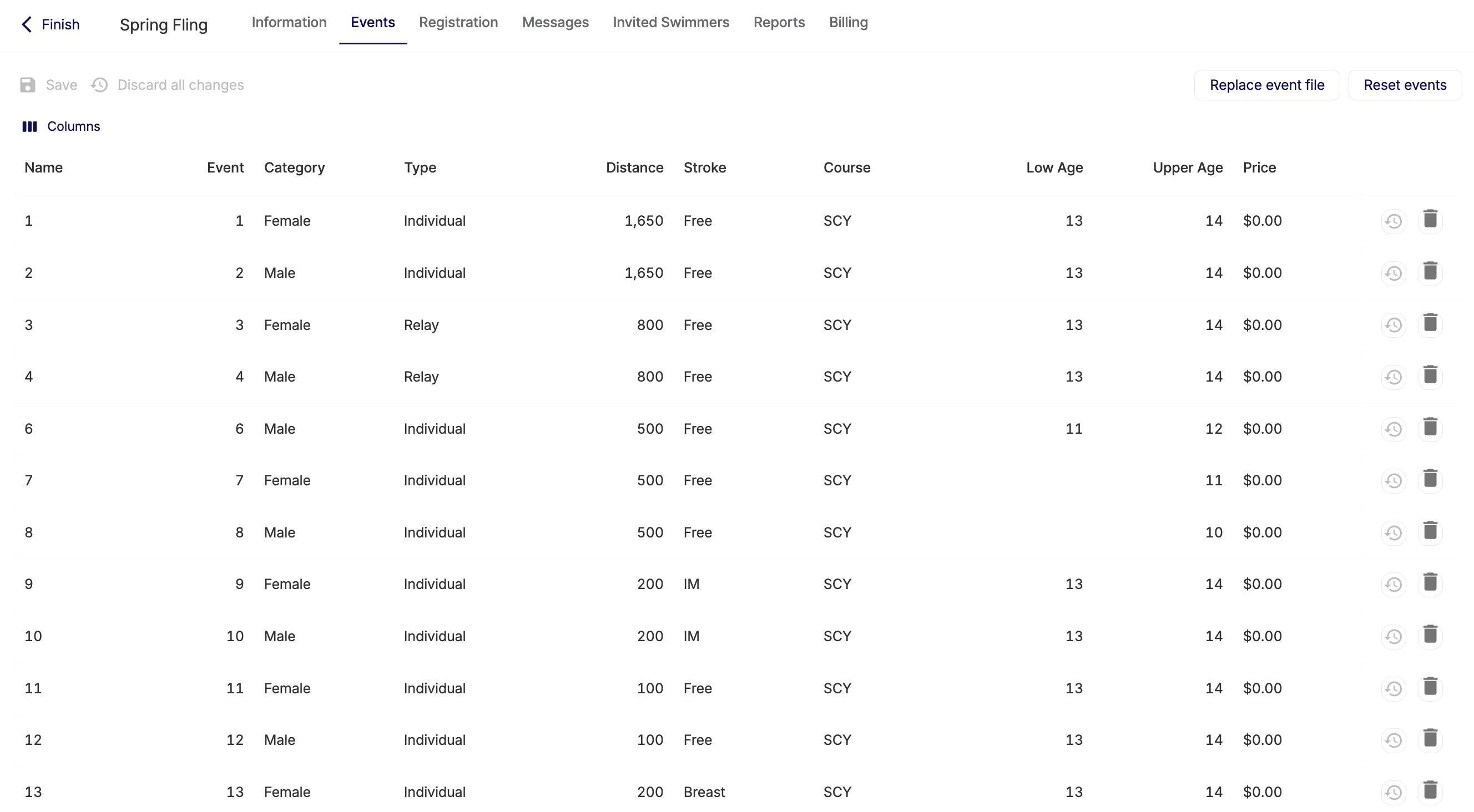Open the Reports tab
Viewport: 1474px width, 812px height.
779,22
